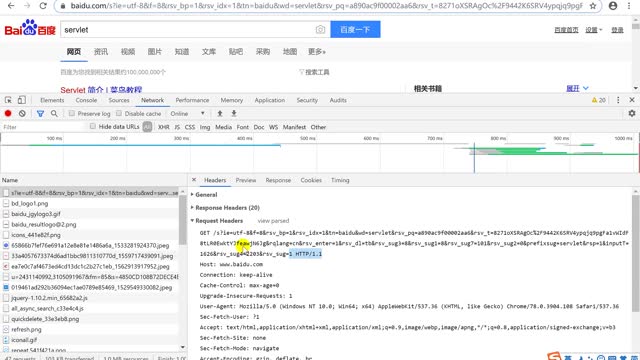This screenshot has height=360, width=640.
Task: Click the import HAR upload arrow icon
Action: click(220, 113)
